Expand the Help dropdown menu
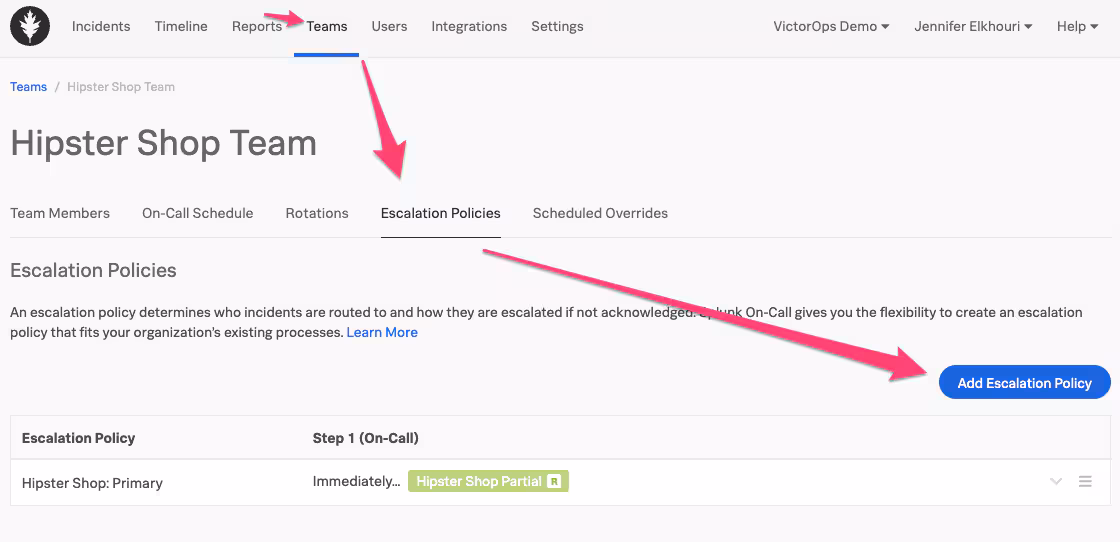1120x542 pixels. click(1077, 27)
